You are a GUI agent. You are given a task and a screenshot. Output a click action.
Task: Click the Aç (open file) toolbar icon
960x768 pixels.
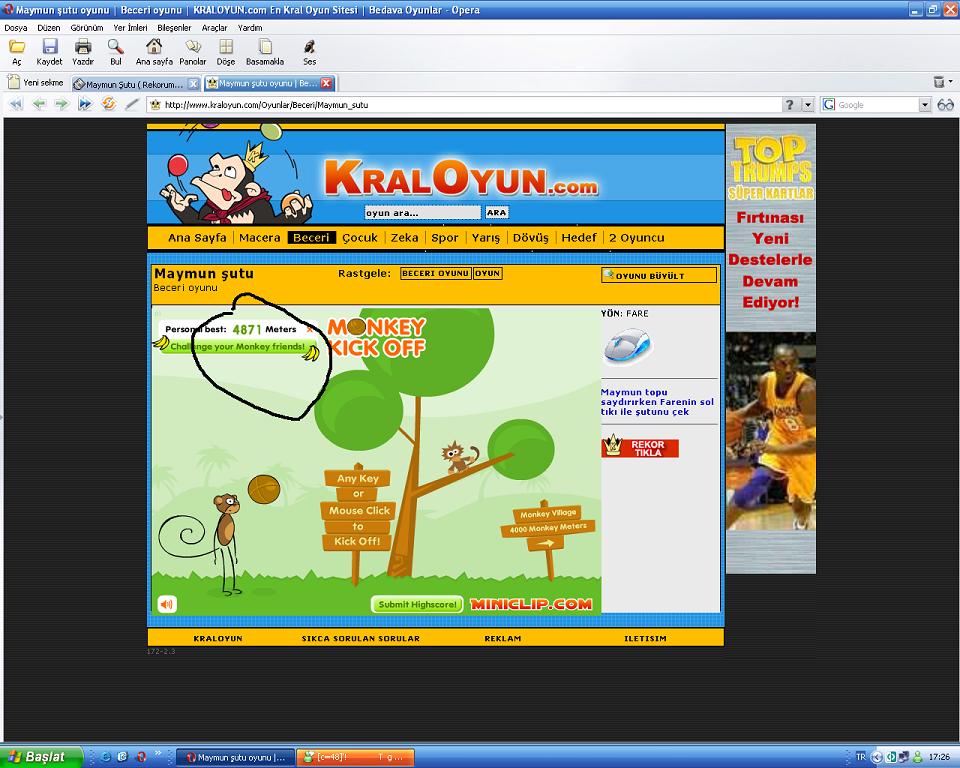tap(16, 47)
